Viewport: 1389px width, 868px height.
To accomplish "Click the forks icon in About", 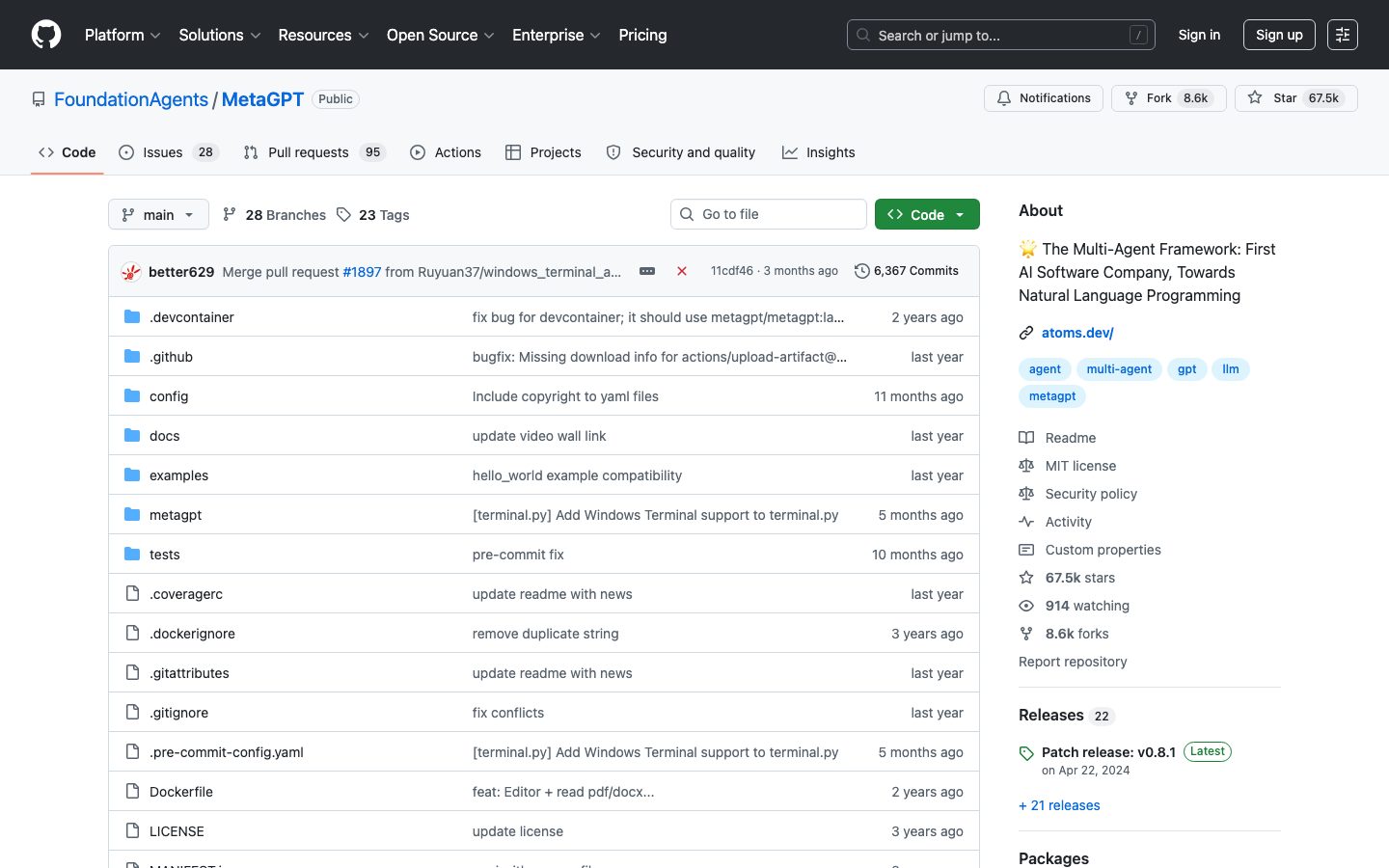I will click(x=1026, y=634).
